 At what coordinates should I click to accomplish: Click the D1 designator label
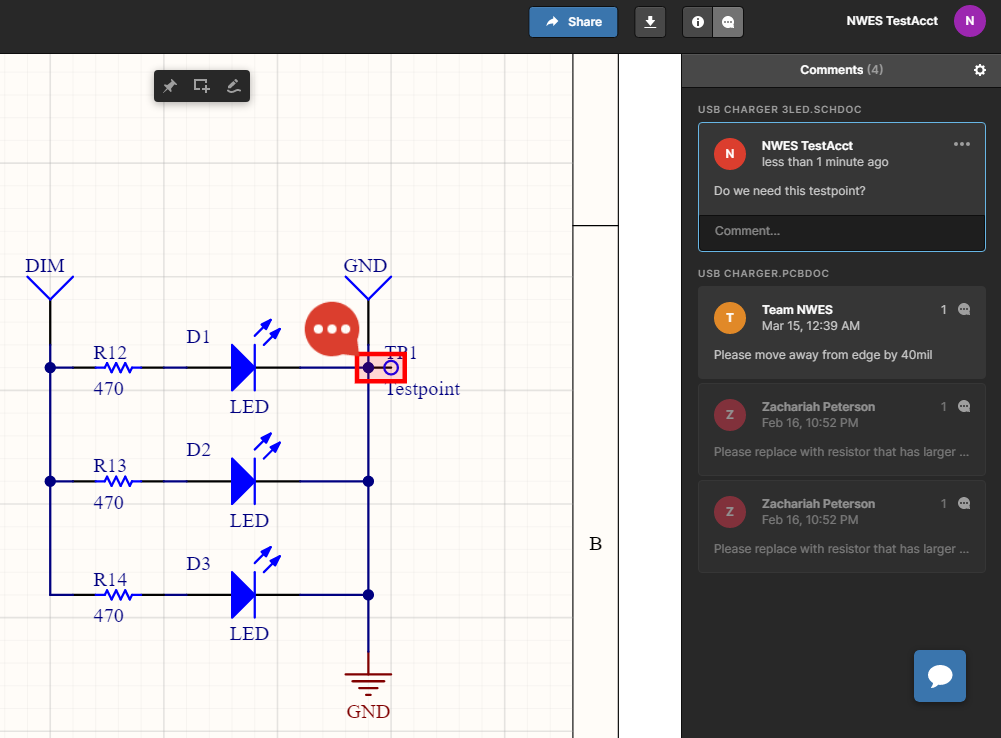pos(198,336)
